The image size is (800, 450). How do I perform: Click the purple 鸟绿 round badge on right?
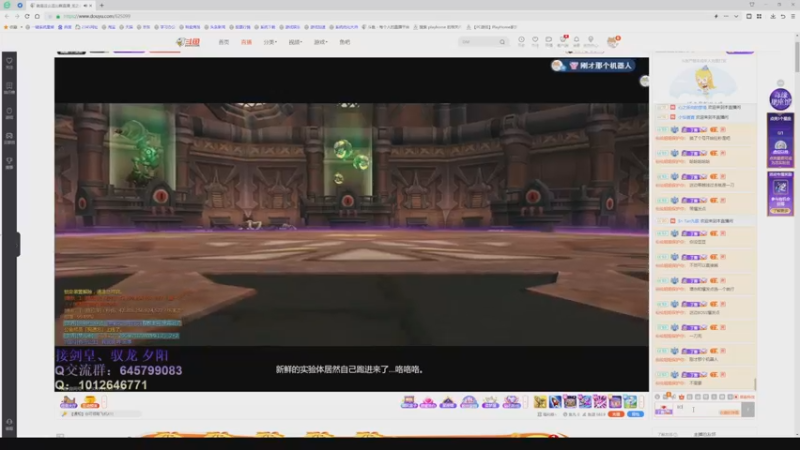(x=781, y=99)
